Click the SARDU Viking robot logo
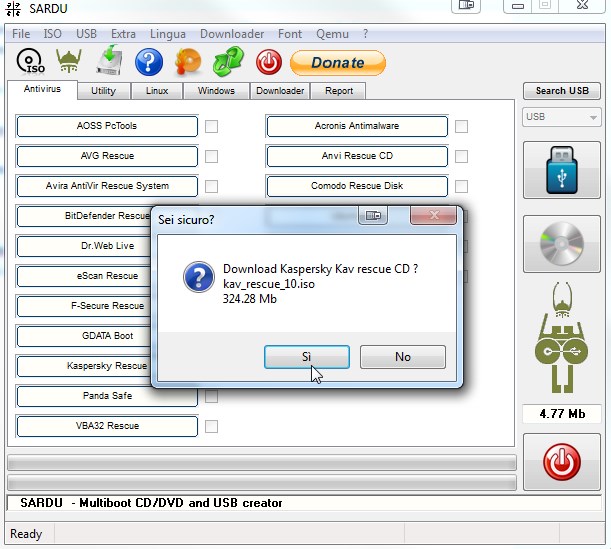The height and width of the screenshot is (549, 611). [562, 337]
